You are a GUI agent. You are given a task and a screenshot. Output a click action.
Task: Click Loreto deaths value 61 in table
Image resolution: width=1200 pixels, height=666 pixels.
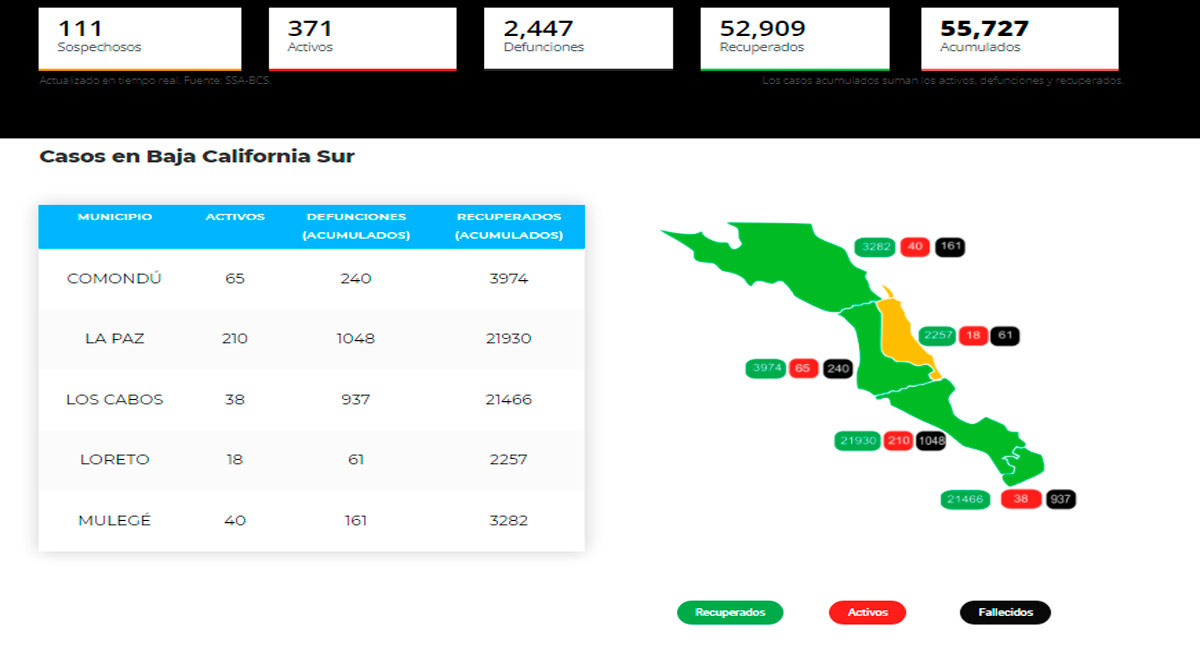point(356,459)
